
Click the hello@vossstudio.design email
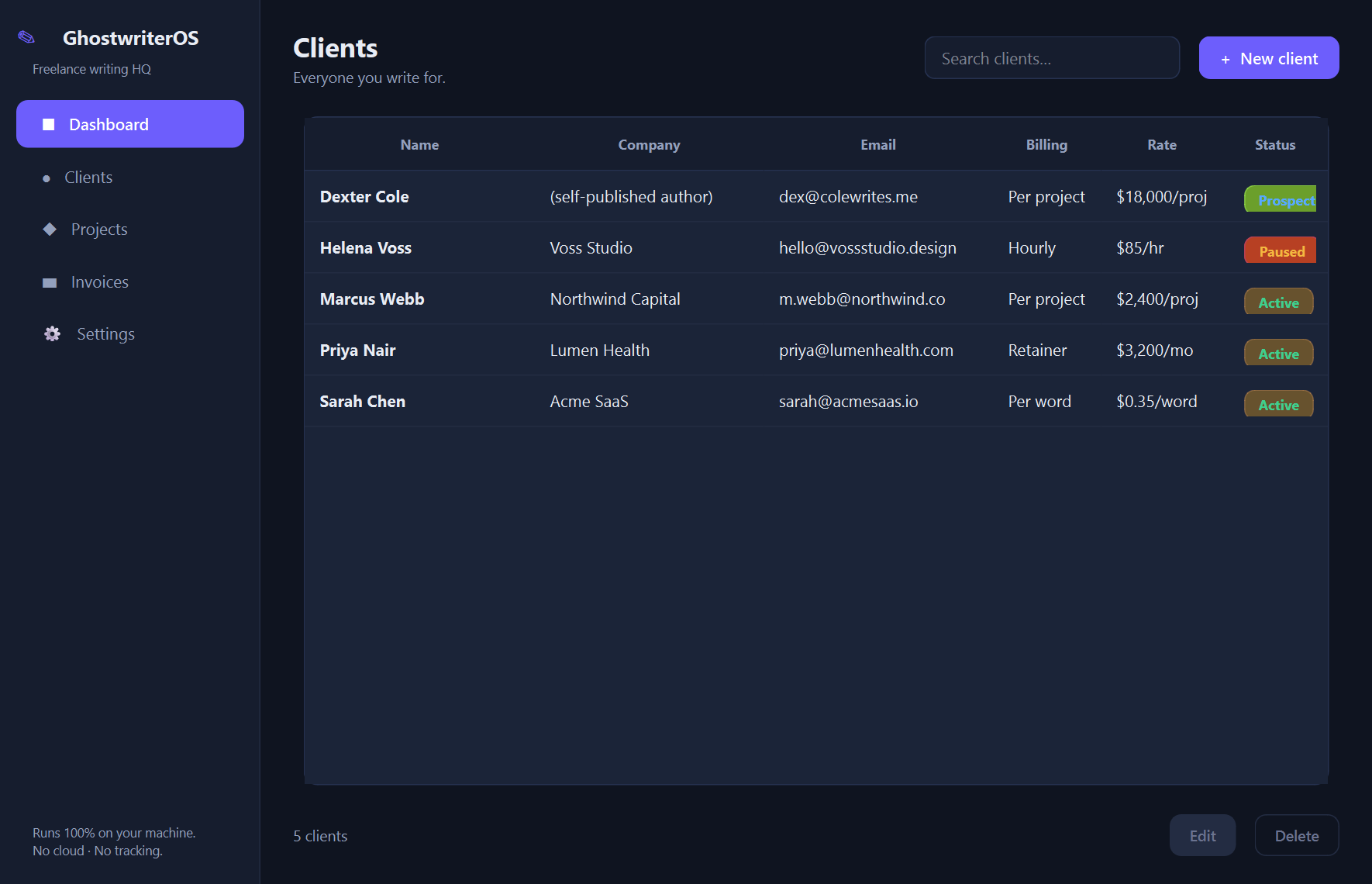(x=867, y=248)
